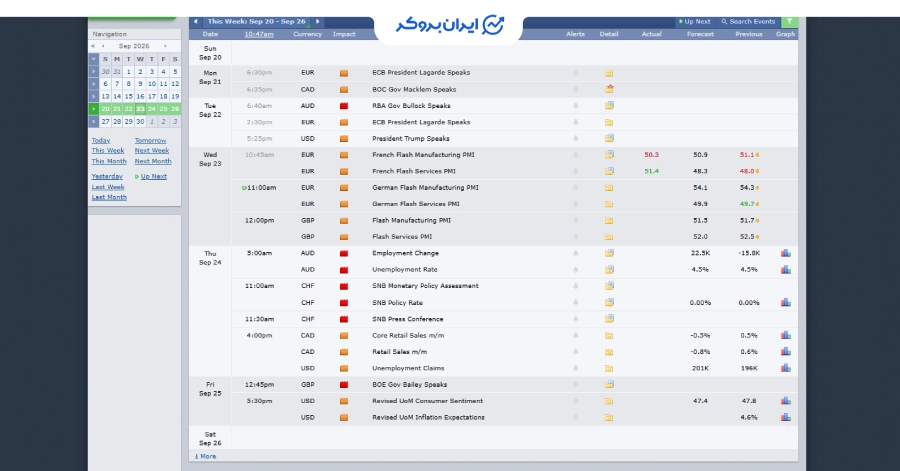
Task: Open detail folder for BOC Gov Macklem Speaks
Action: coord(609,89)
